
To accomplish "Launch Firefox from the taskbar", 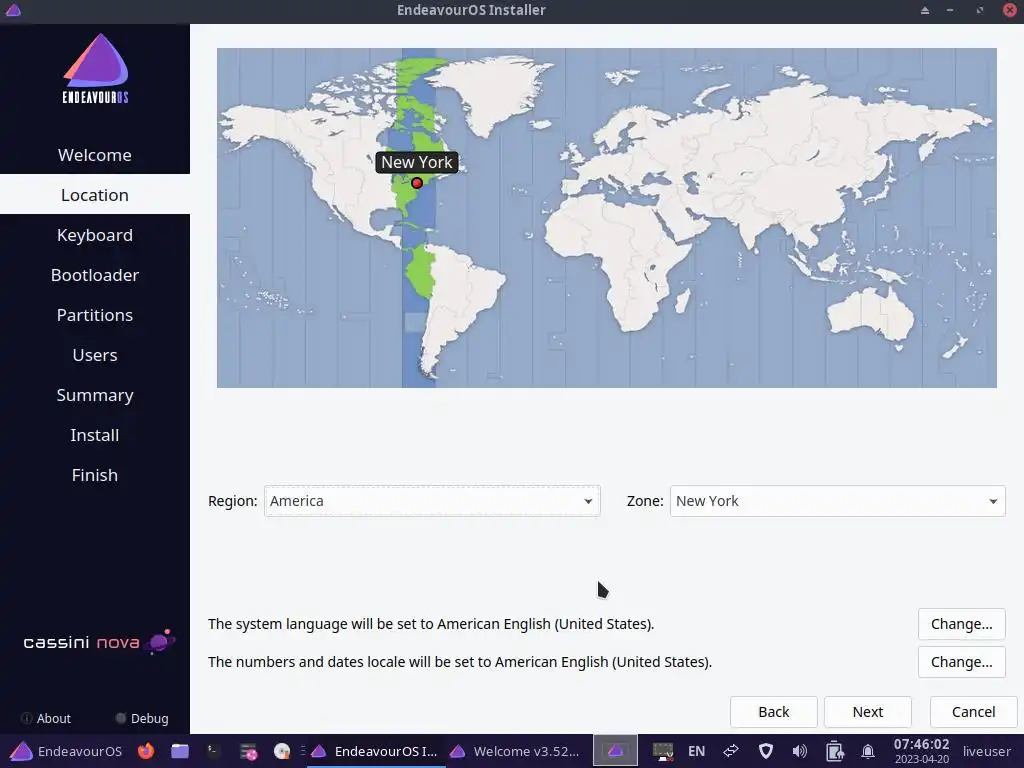I will point(146,751).
